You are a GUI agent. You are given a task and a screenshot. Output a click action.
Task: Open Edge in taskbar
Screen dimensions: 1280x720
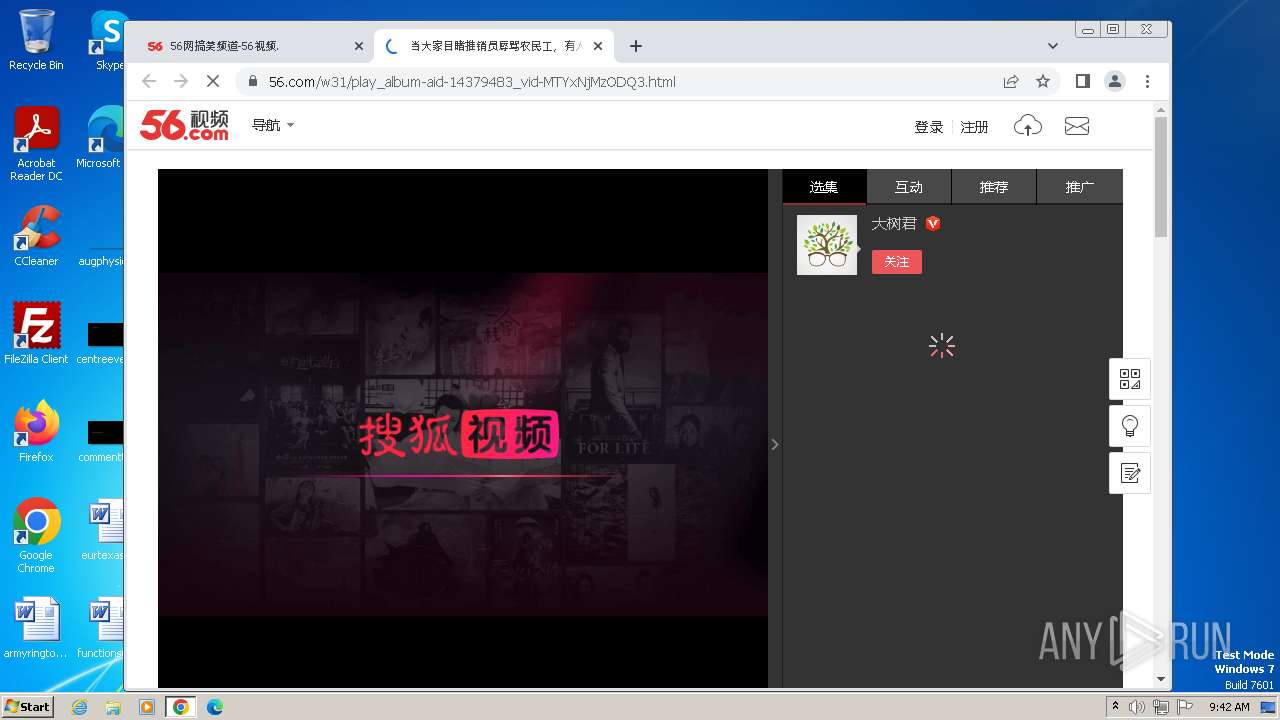pyautogui.click(x=215, y=707)
